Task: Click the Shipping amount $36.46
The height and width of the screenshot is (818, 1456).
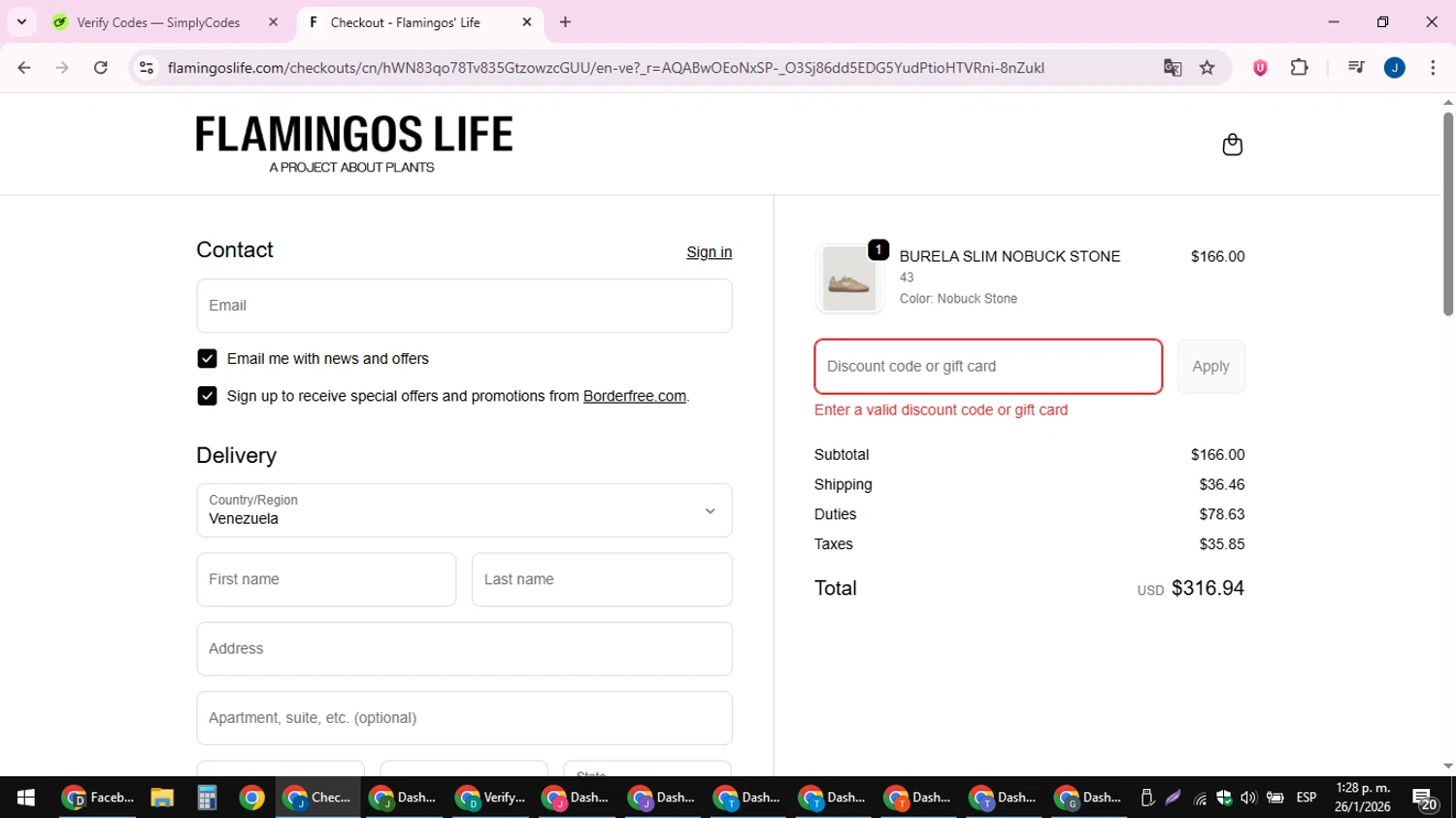Action: click(1222, 484)
